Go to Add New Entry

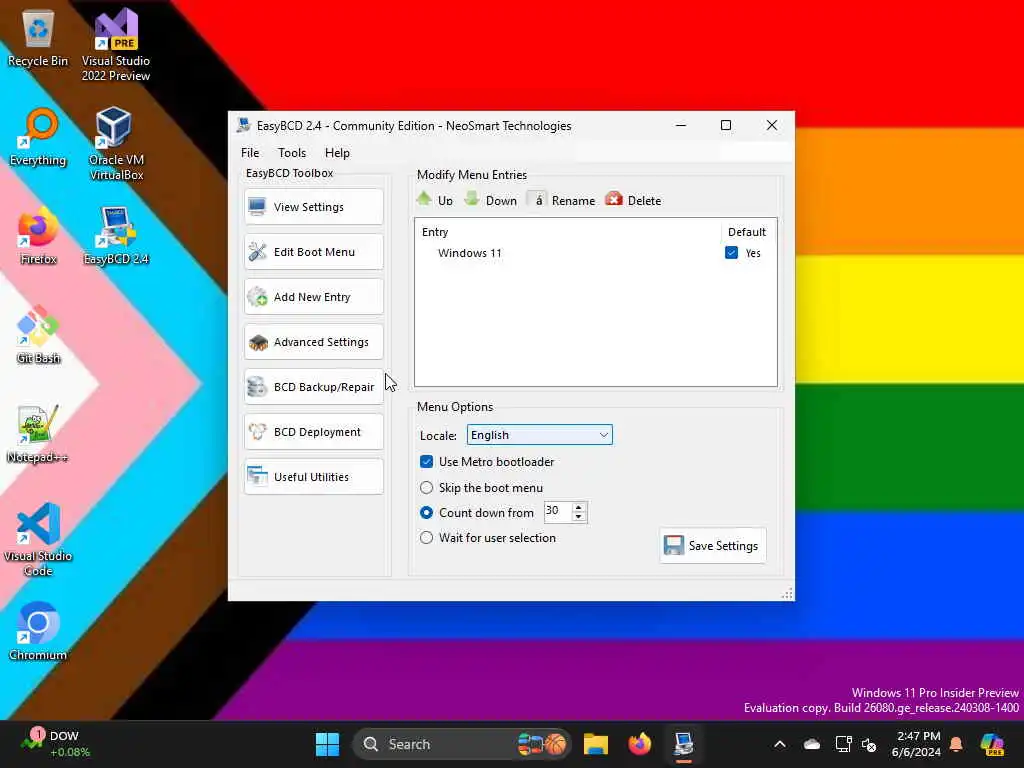[313, 297]
